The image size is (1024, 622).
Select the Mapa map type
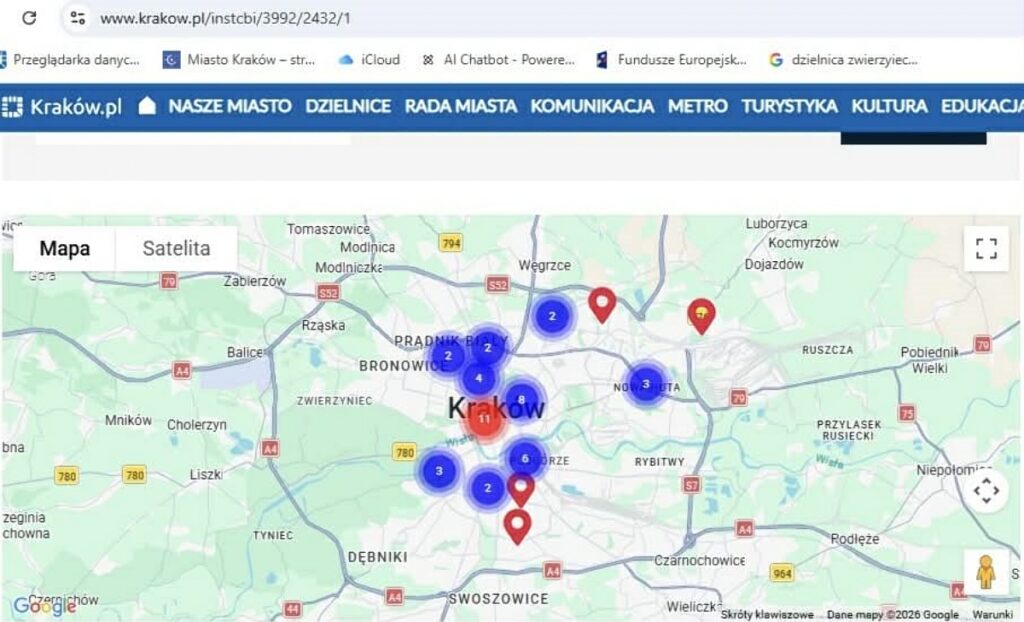[x=65, y=249]
